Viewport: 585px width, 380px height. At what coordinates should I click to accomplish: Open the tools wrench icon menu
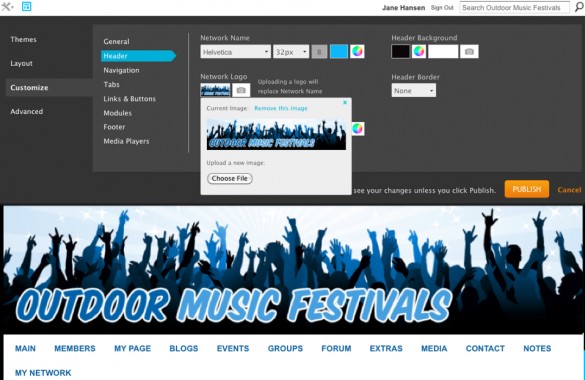tap(7, 7)
